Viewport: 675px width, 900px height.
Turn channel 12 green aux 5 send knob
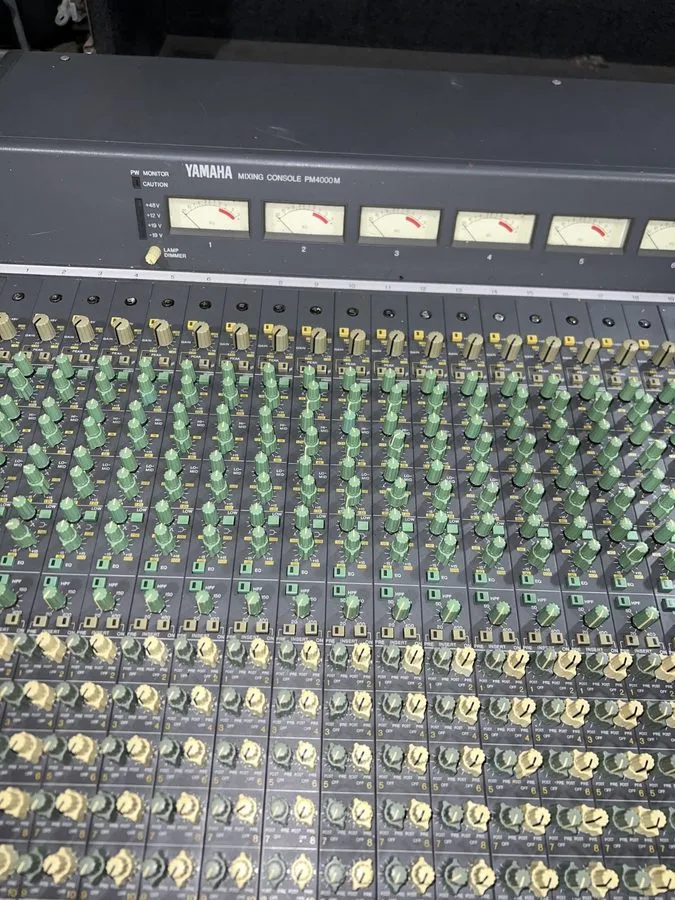click(x=448, y=759)
